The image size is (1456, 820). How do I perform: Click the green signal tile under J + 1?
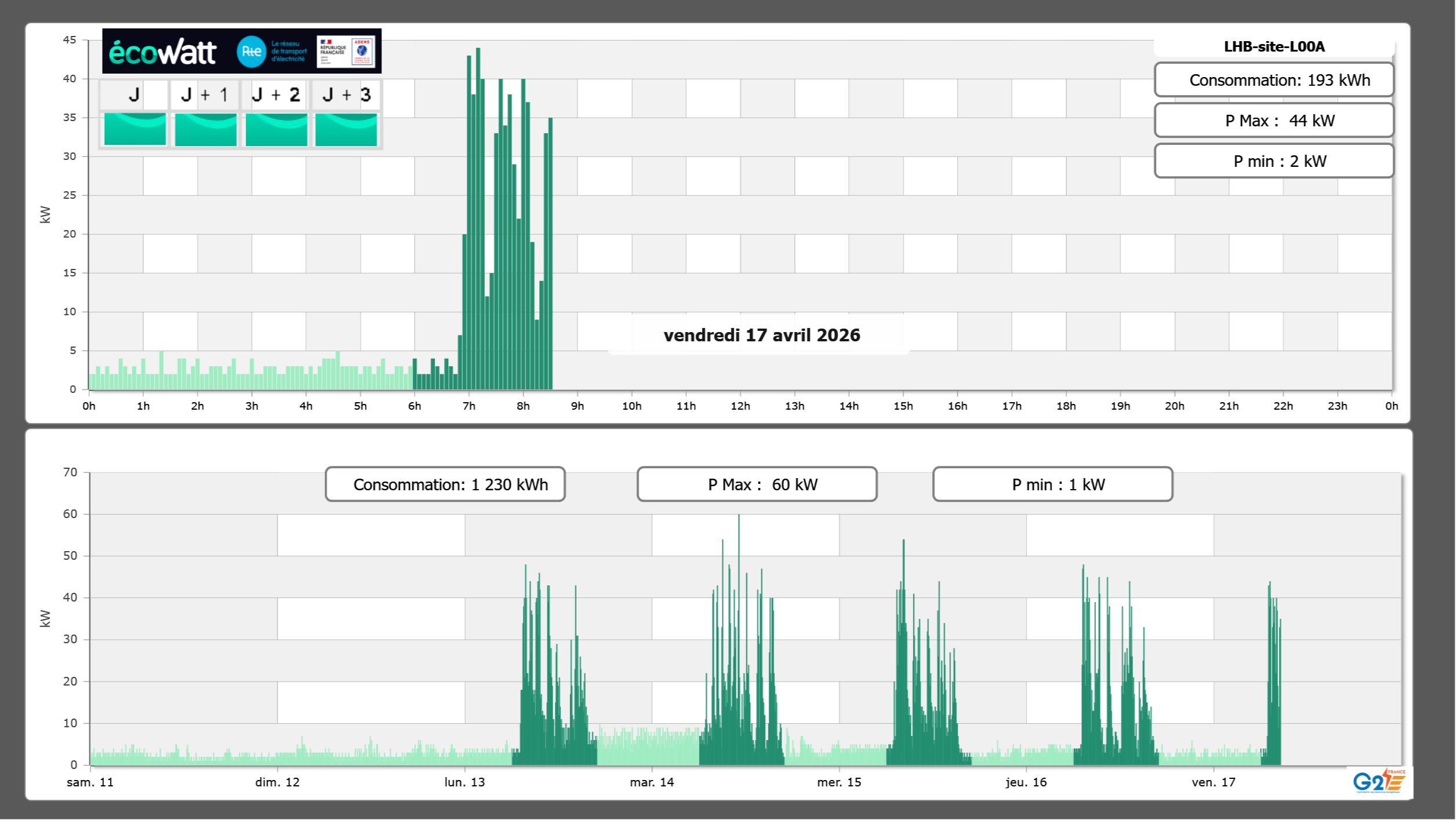coord(205,129)
